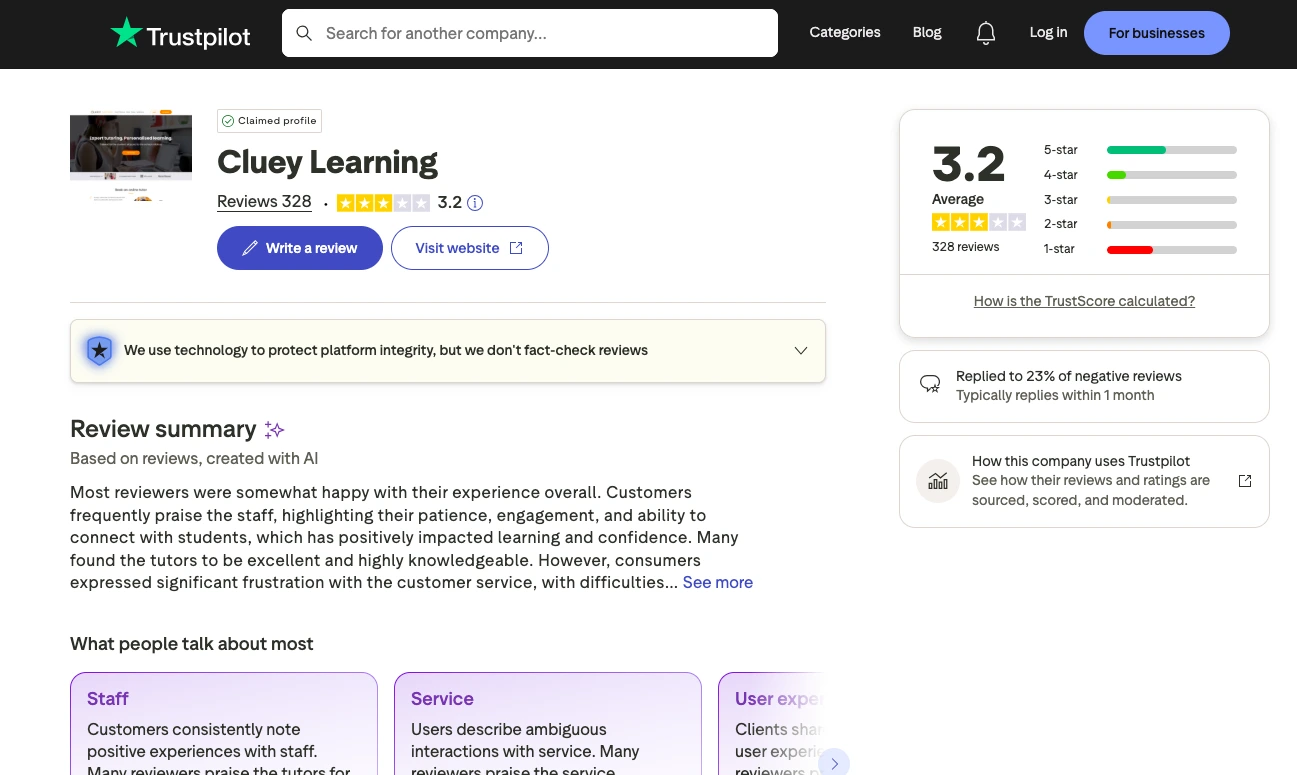Screen dimensions: 1297x775
Task: Click the 5-star rating bar
Action: click(1171, 149)
